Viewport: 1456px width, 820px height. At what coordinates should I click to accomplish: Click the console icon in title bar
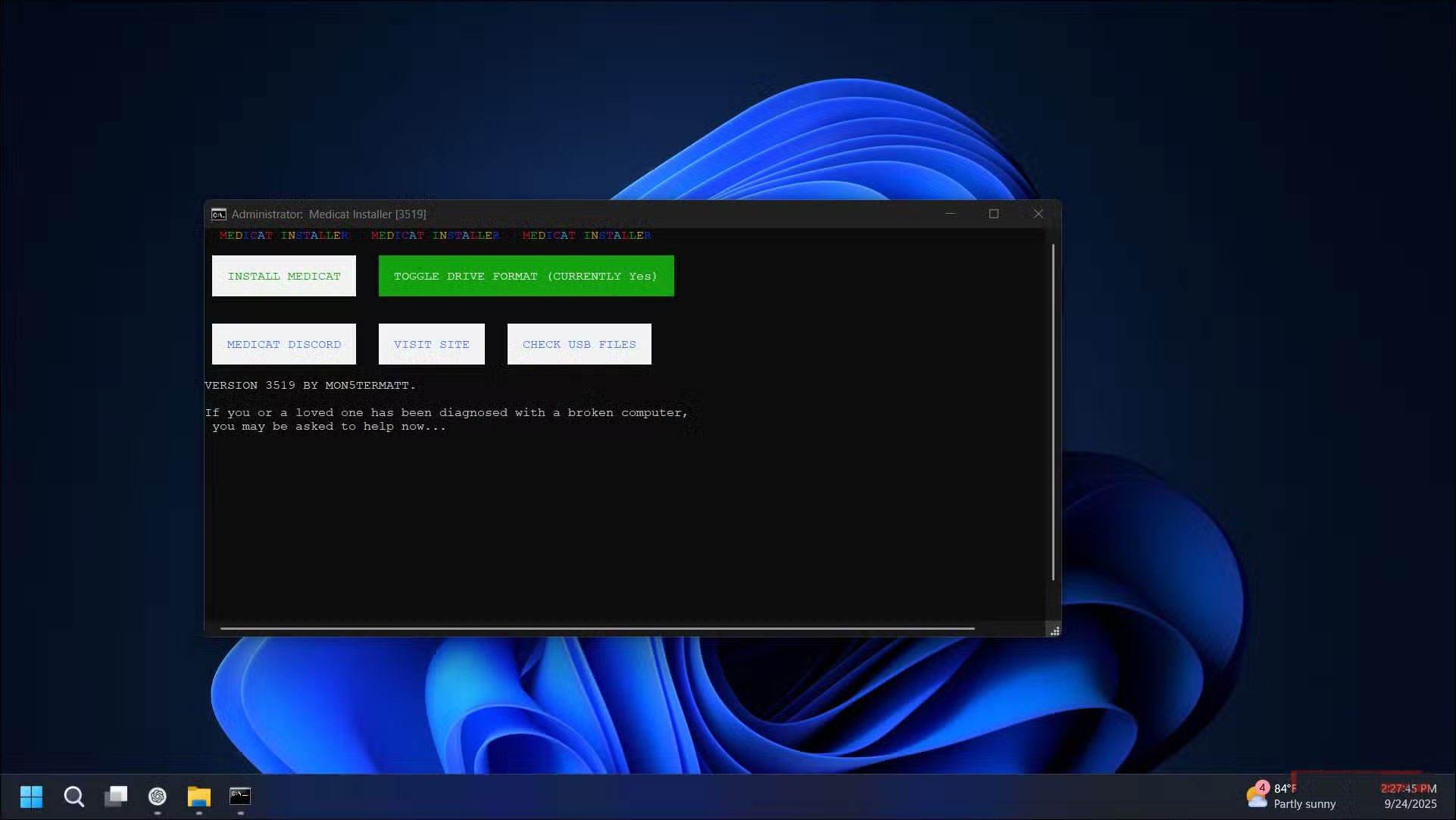pos(218,214)
